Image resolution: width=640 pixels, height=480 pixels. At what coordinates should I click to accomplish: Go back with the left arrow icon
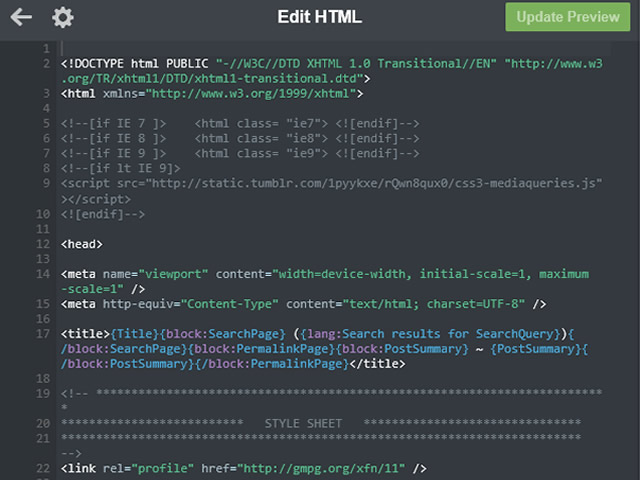21,17
